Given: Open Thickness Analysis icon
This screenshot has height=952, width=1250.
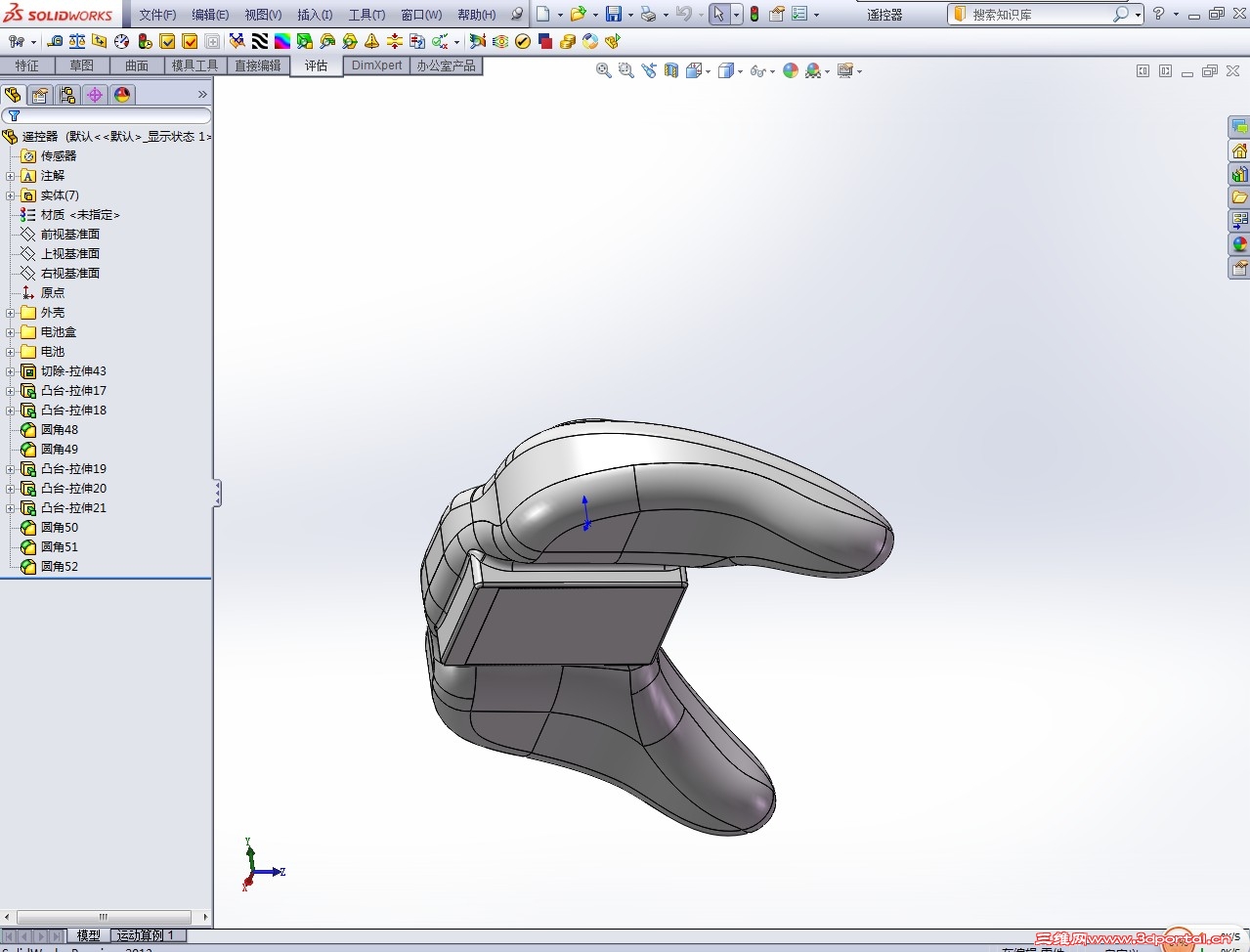Looking at the screenshot, I should tap(395, 41).
